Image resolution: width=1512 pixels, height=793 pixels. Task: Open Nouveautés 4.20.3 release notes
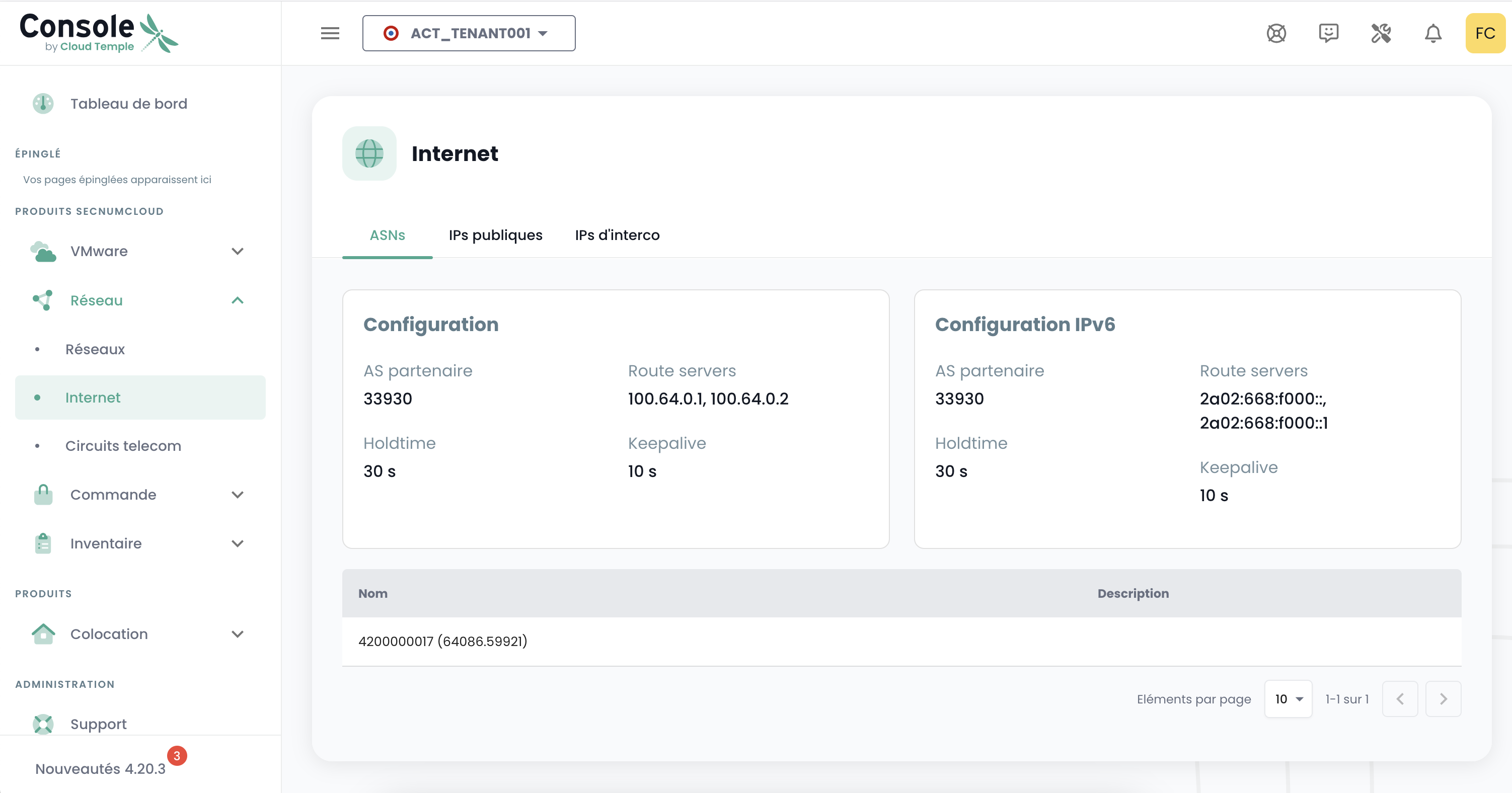click(100, 769)
